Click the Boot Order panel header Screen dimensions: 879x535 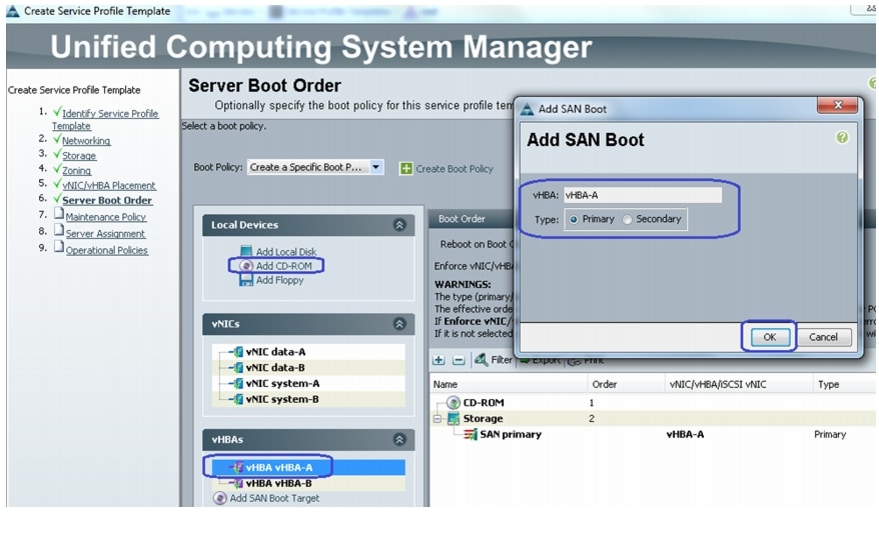(461, 219)
